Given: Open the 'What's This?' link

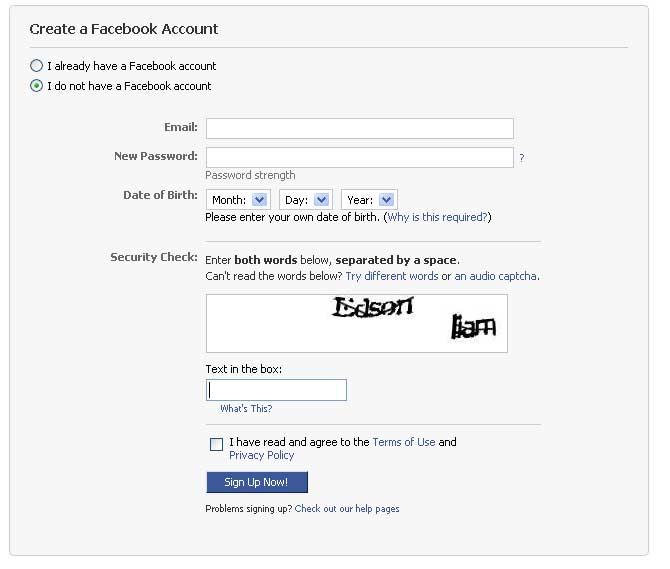Looking at the screenshot, I should [x=246, y=408].
